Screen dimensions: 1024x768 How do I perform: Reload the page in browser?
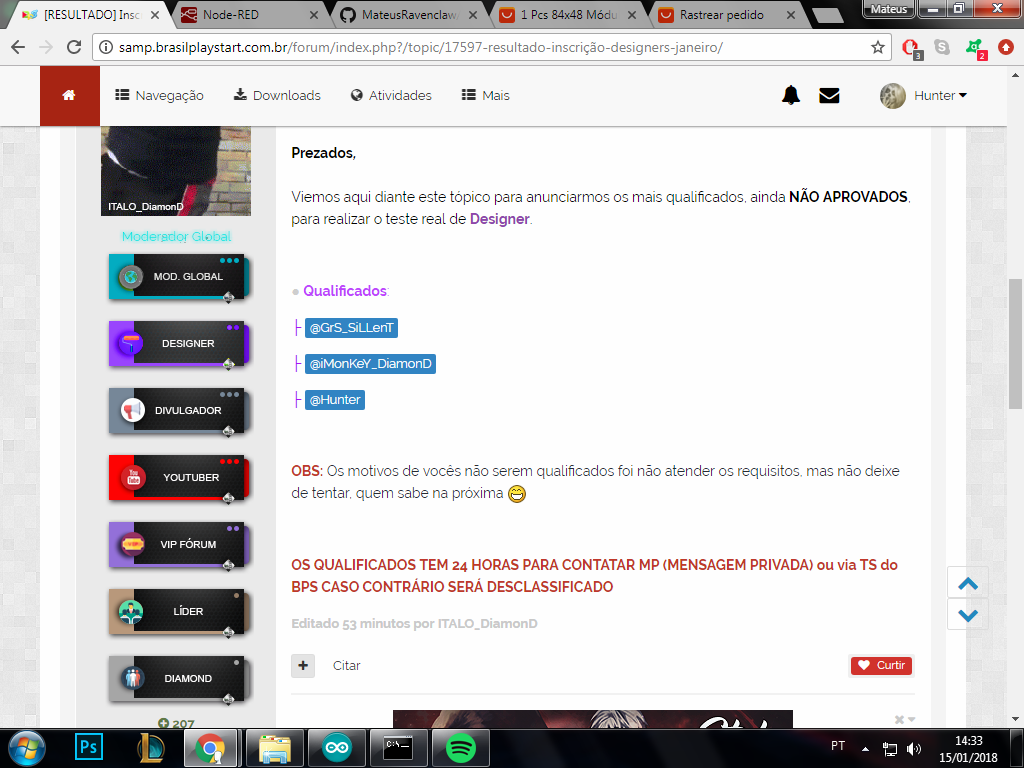click(x=73, y=47)
